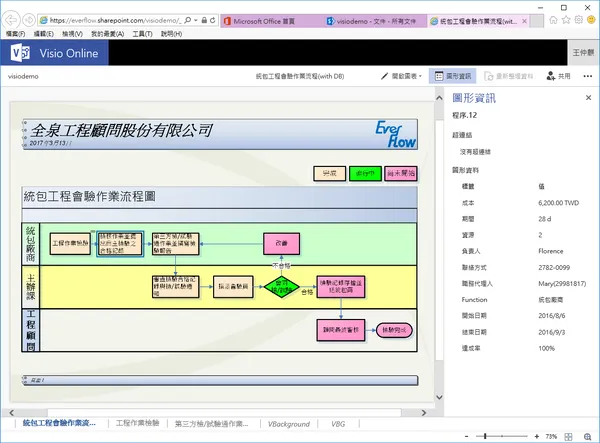Select second beige shape in yellow lane

pyautogui.click(x=233, y=287)
